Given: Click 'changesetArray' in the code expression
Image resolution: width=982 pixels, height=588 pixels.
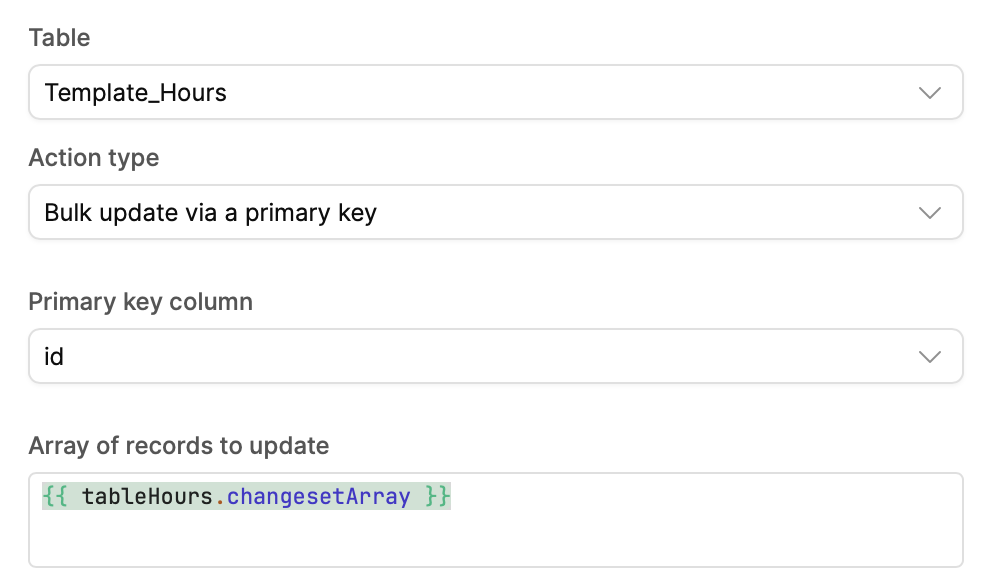Looking at the screenshot, I should point(319,496).
